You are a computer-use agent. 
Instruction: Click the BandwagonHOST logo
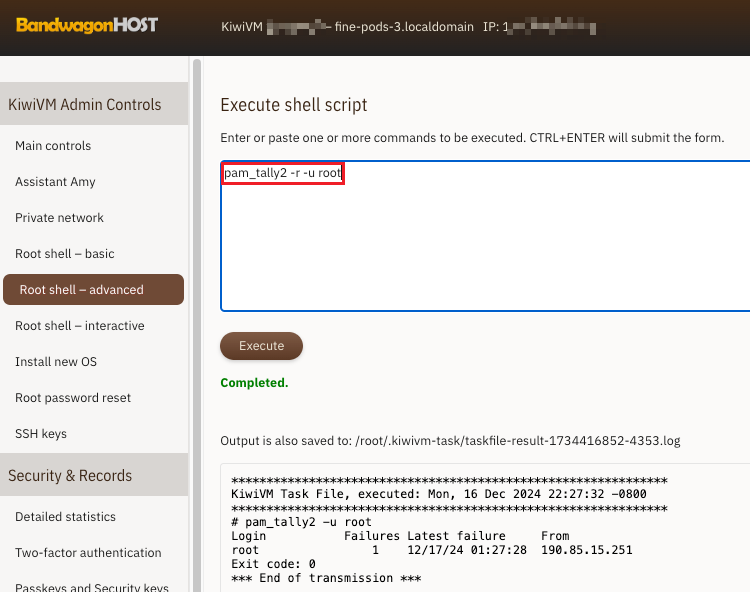[x=87, y=24]
